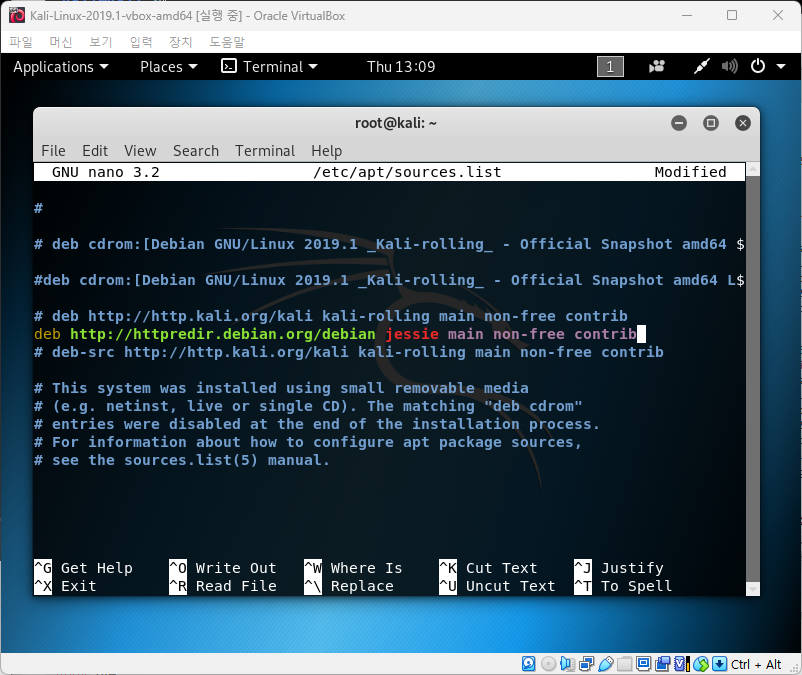This screenshot has height=675, width=802.
Task: Click the power icon in Kali top panel
Action: tap(758, 66)
